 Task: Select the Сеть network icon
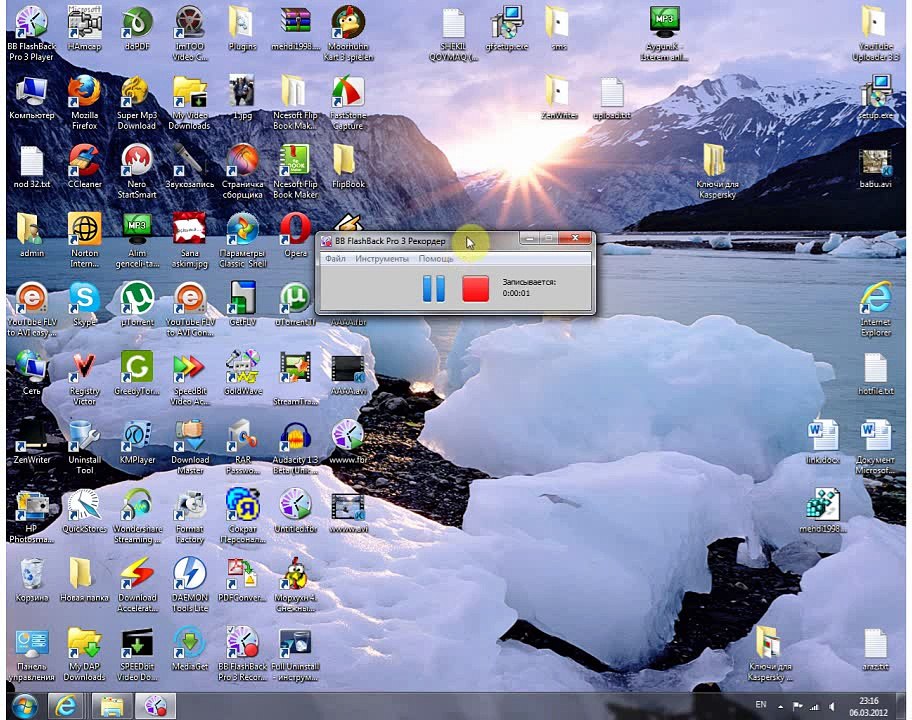point(31,373)
